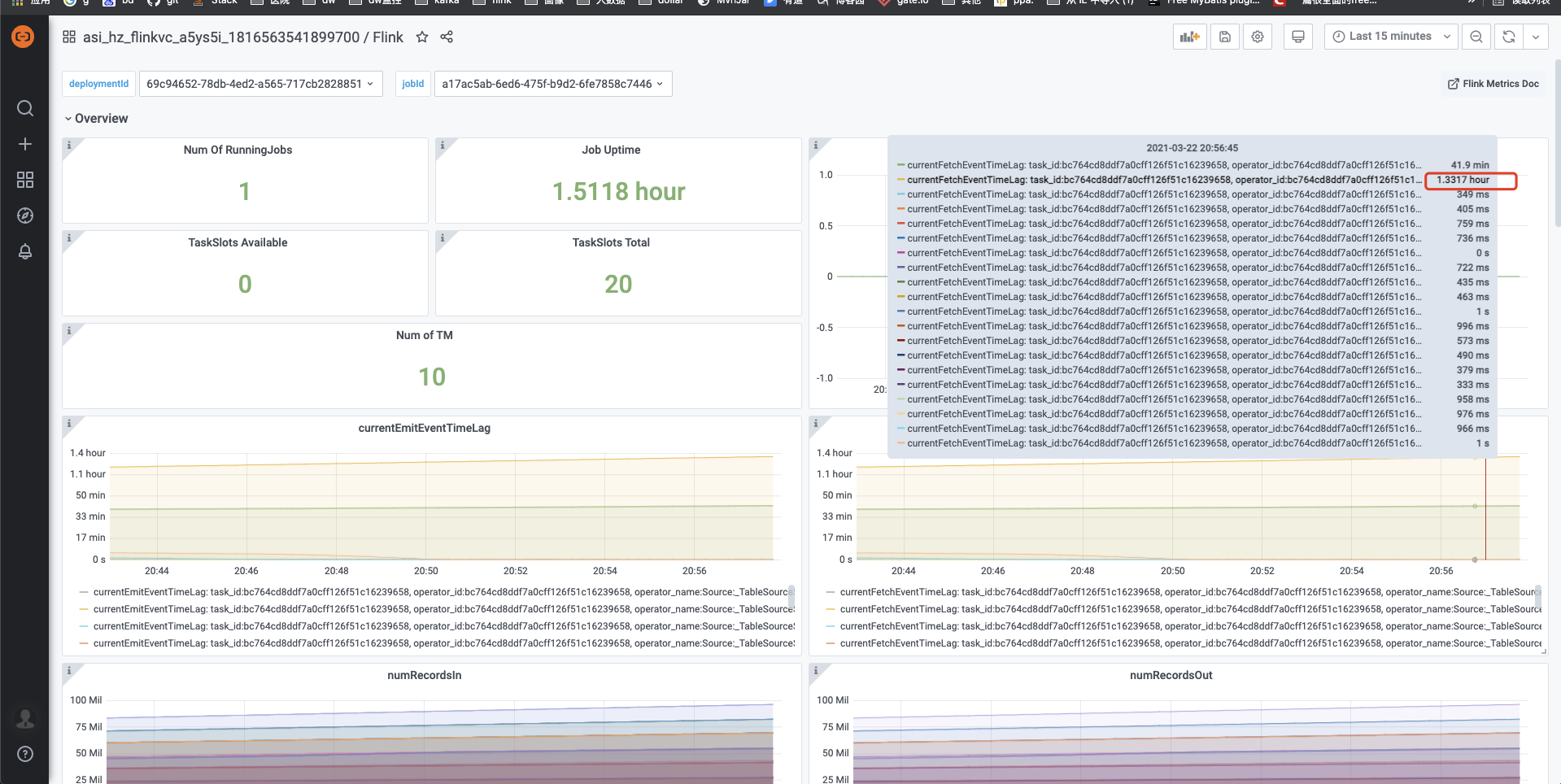
Task: Open the Flink Metrics Doc link
Action: [x=1493, y=84]
